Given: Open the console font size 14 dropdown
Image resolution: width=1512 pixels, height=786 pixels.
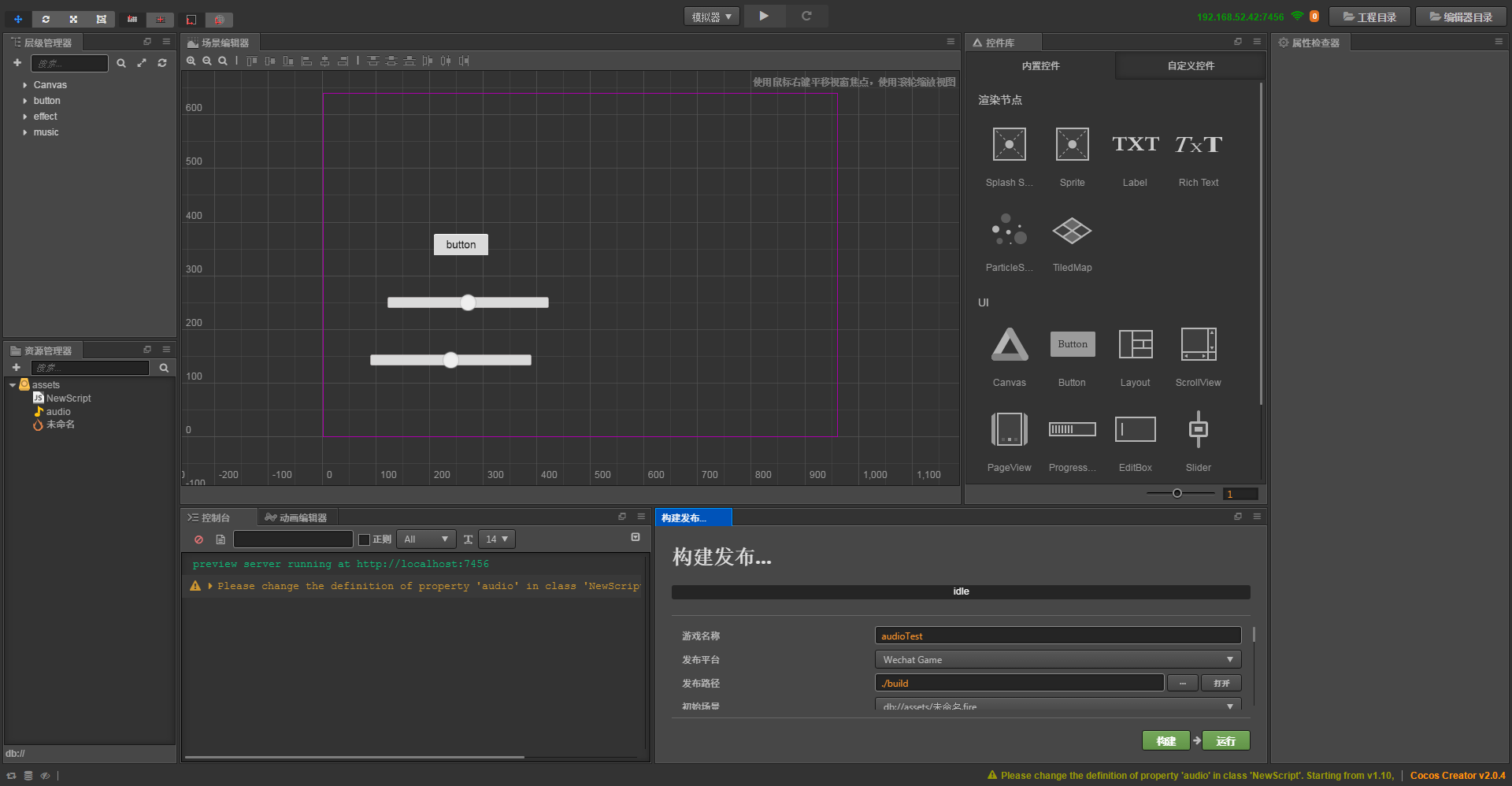Looking at the screenshot, I should coord(497,539).
